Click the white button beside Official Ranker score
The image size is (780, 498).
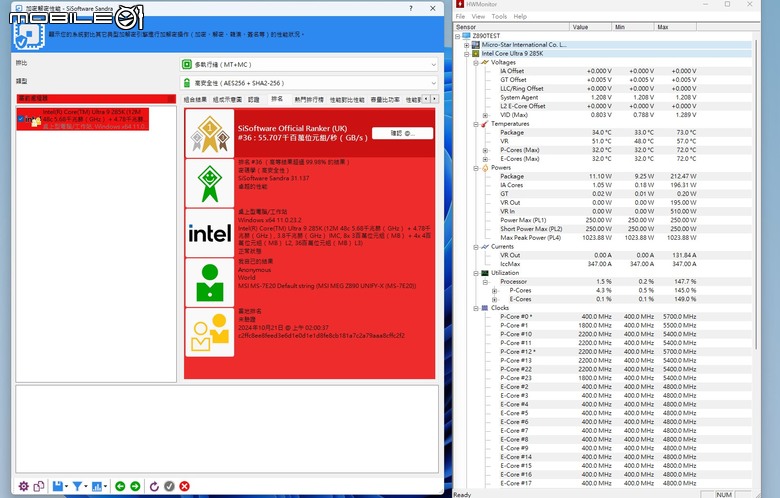pyautogui.click(x=402, y=133)
